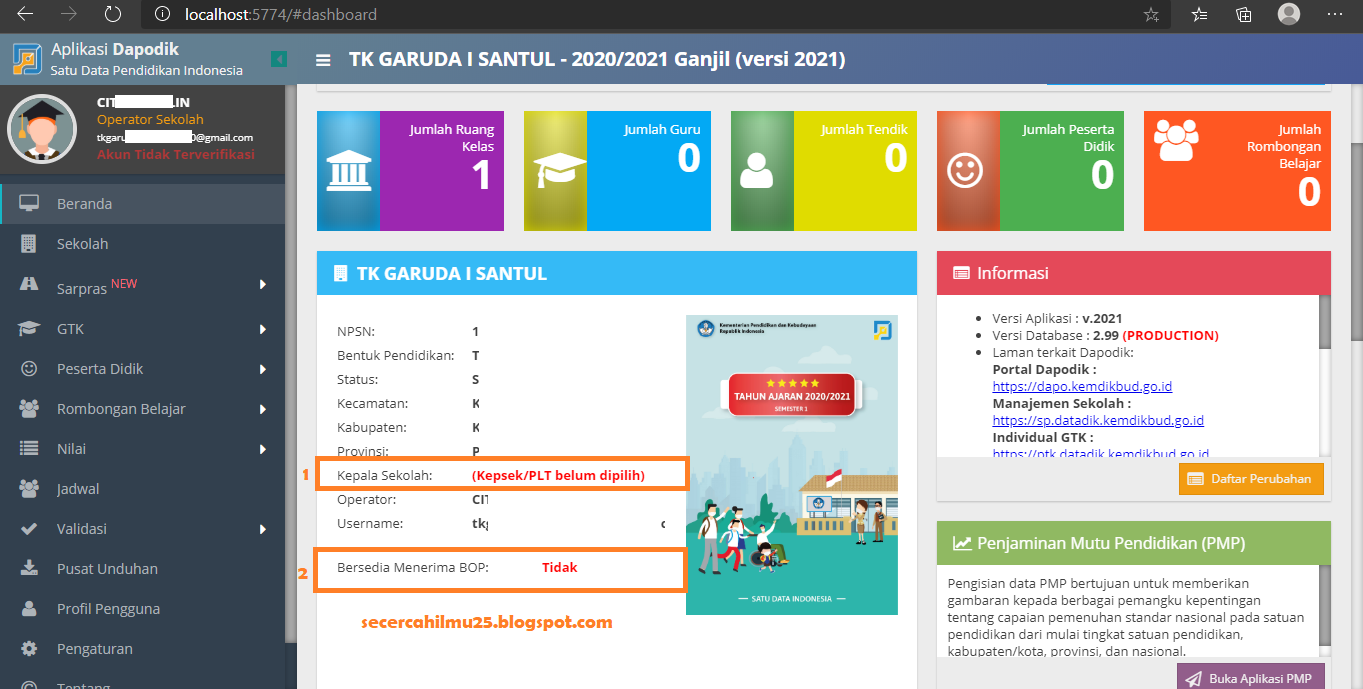Expand the GTK submenu chevron
Viewport: 1363px width, 689px height.
[x=263, y=328]
